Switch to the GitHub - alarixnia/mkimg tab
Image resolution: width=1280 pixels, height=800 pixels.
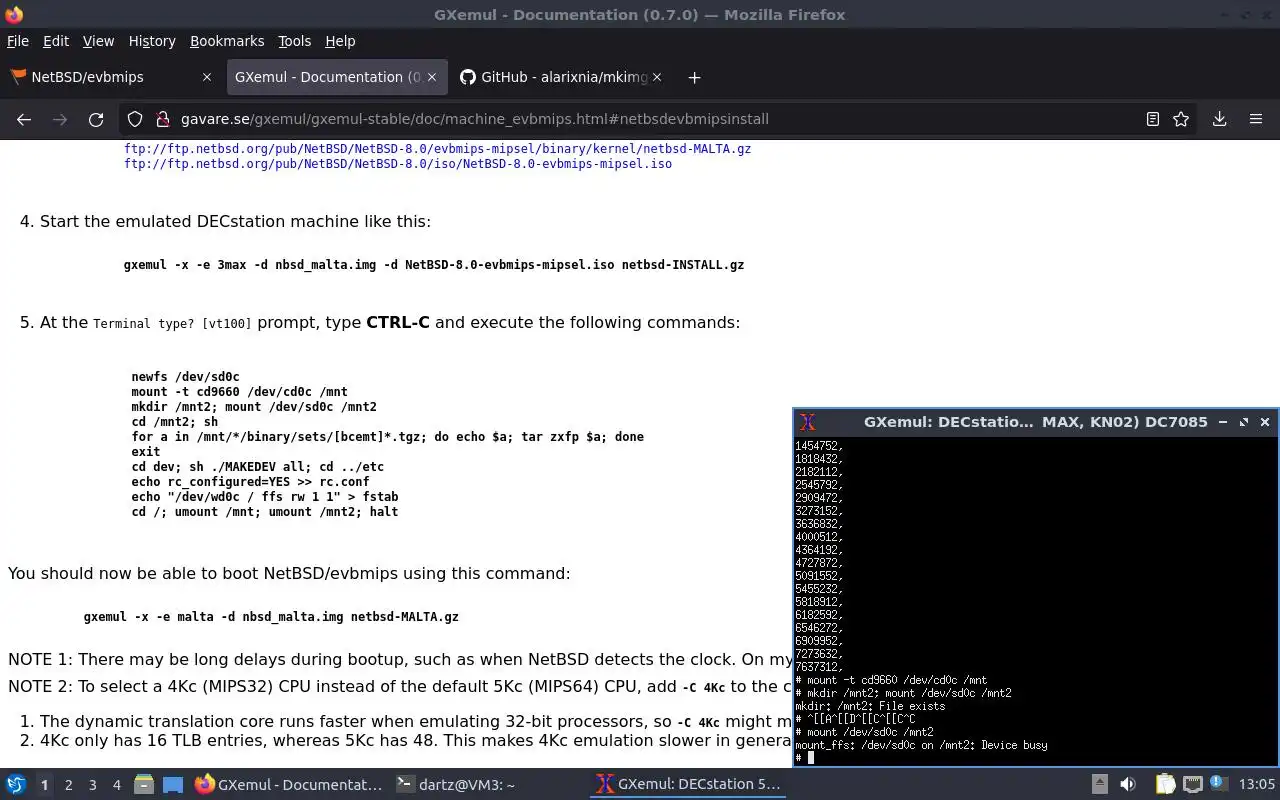563,77
